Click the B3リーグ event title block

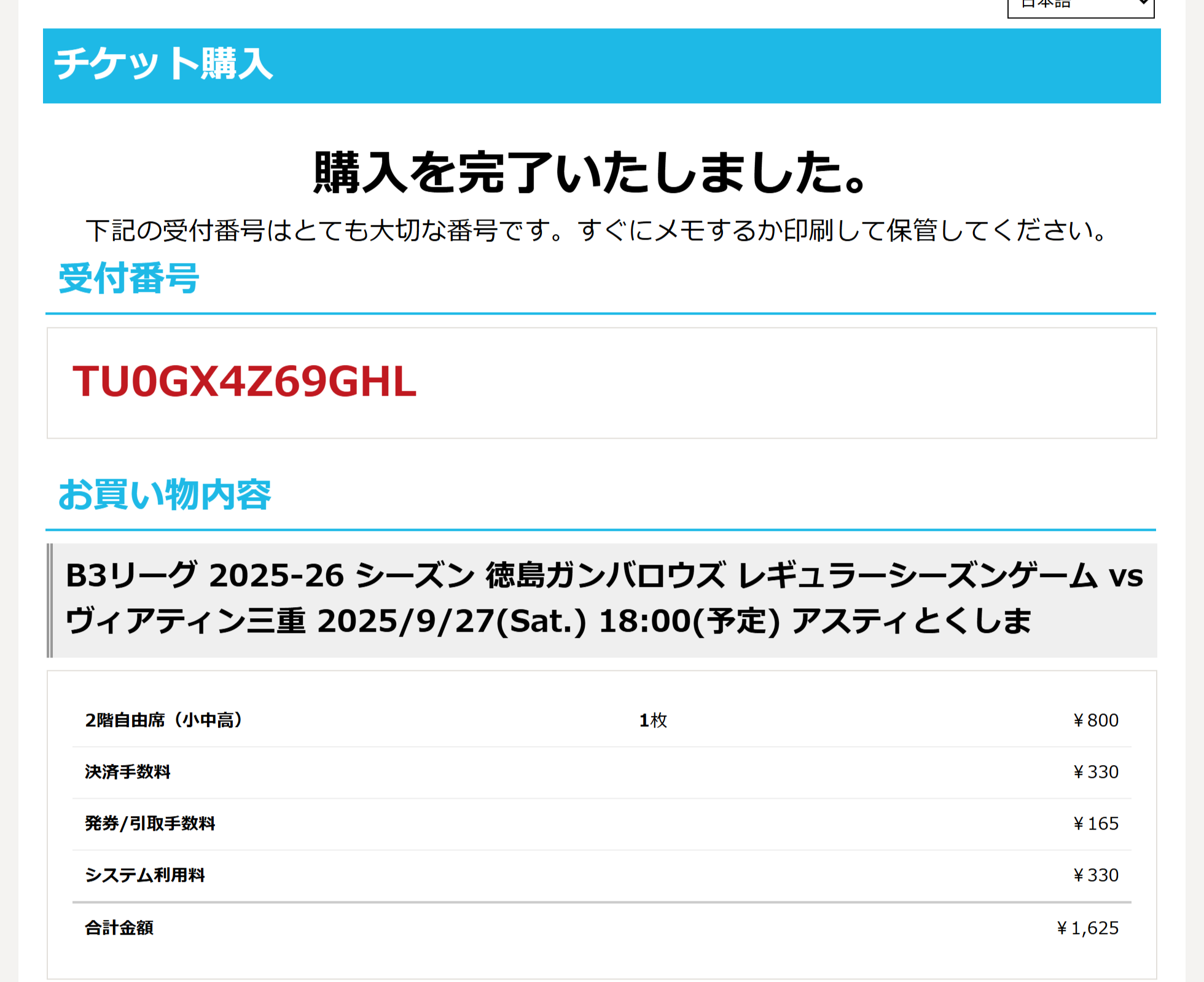click(602, 599)
